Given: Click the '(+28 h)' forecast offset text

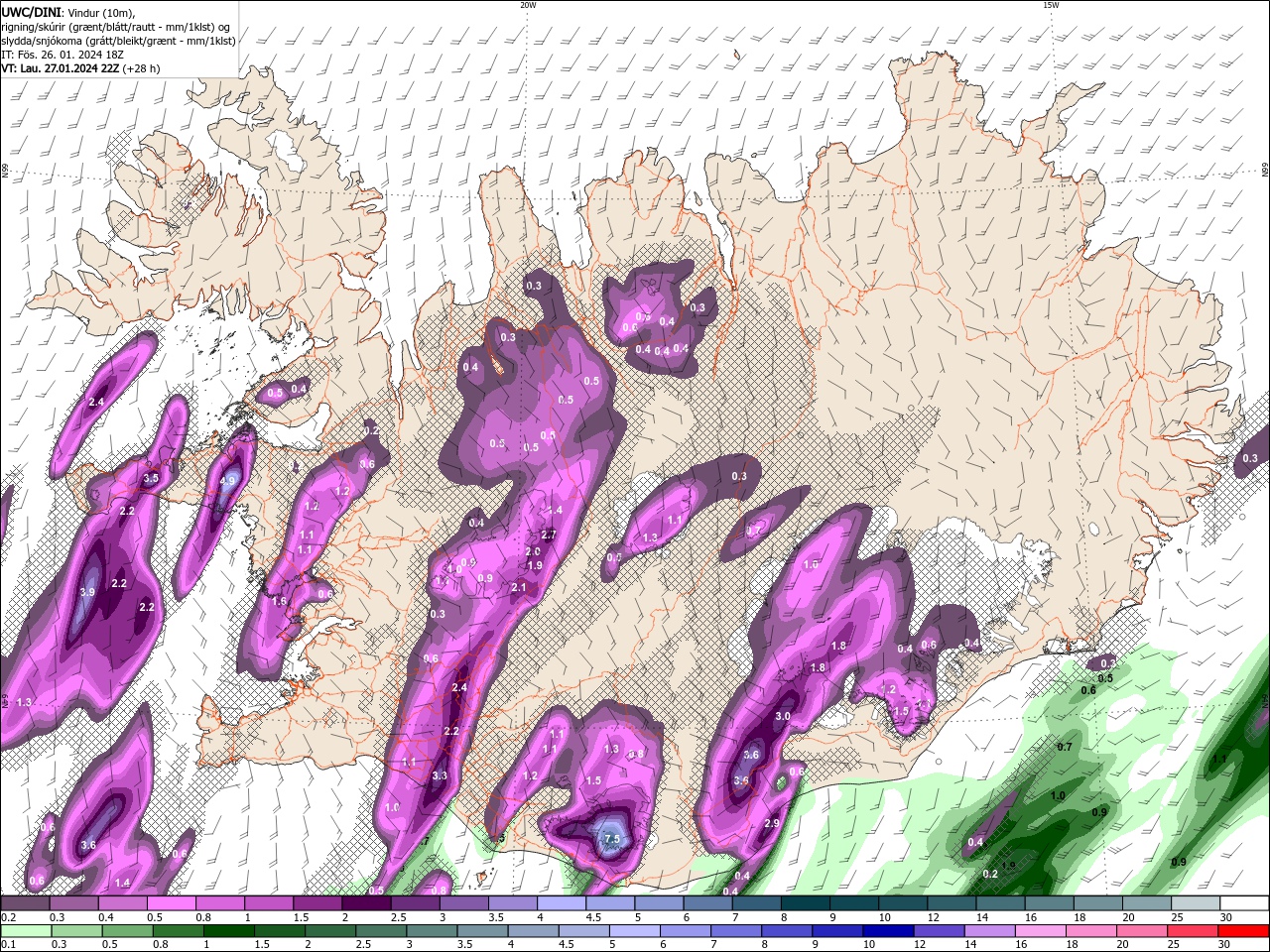Looking at the screenshot, I should point(142,68).
